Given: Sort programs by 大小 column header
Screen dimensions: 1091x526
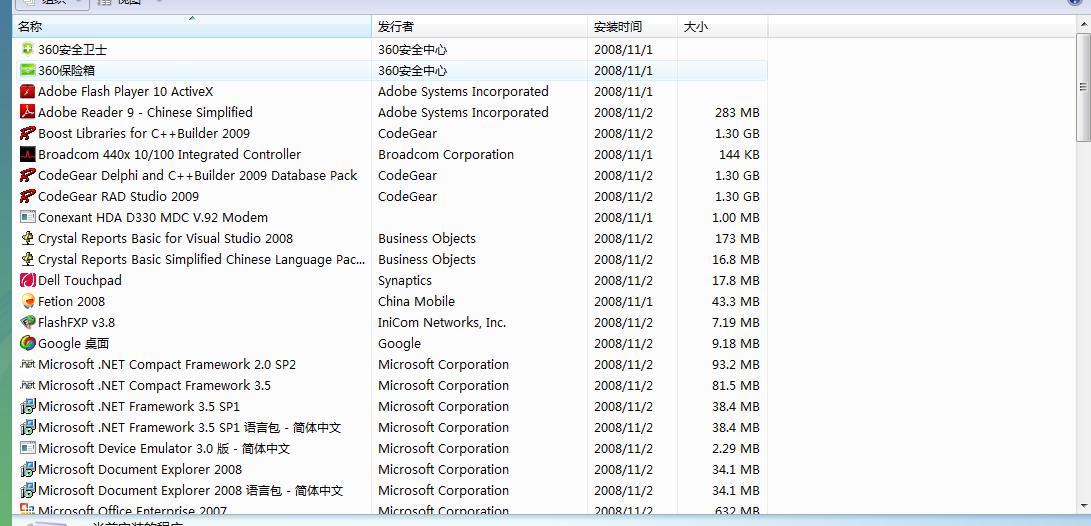Looking at the screenshot, I should pyautogui.click(x=722, y=27).
